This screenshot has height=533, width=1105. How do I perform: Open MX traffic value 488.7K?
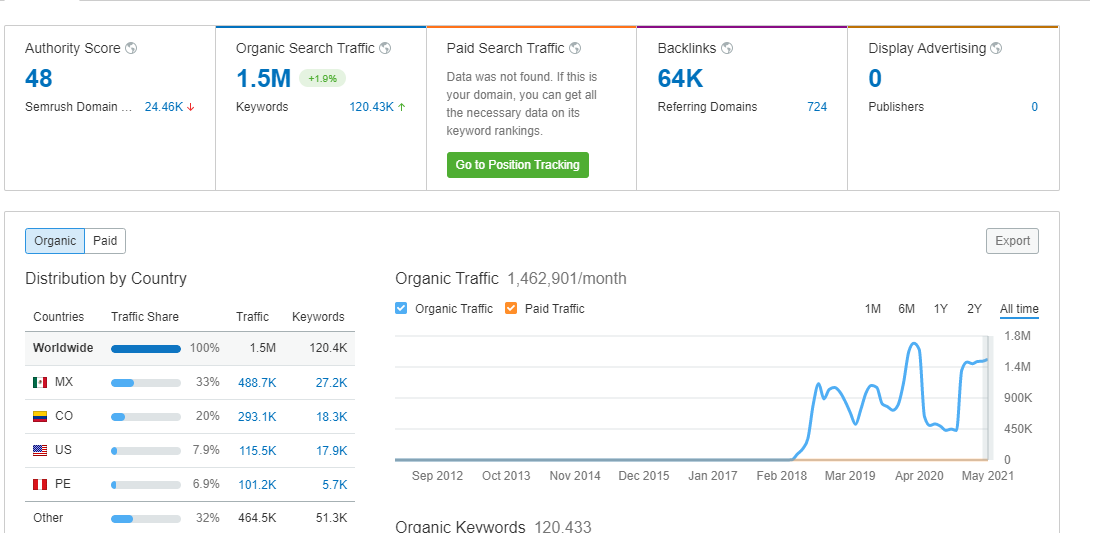tap(257, 383)
